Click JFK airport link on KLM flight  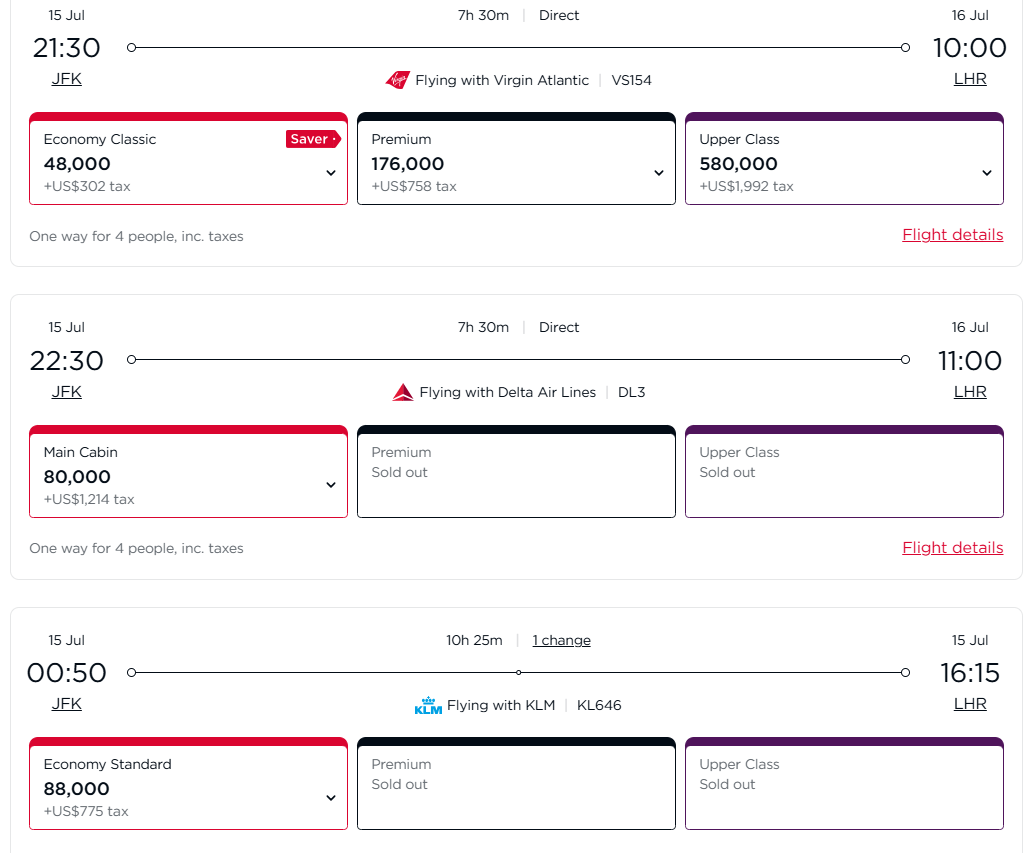(x=67, y=703)
